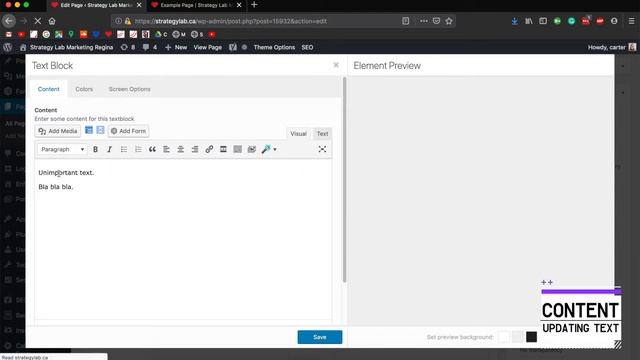Go to the browser home page
This screenshot has width=640, height=360.
52,21
